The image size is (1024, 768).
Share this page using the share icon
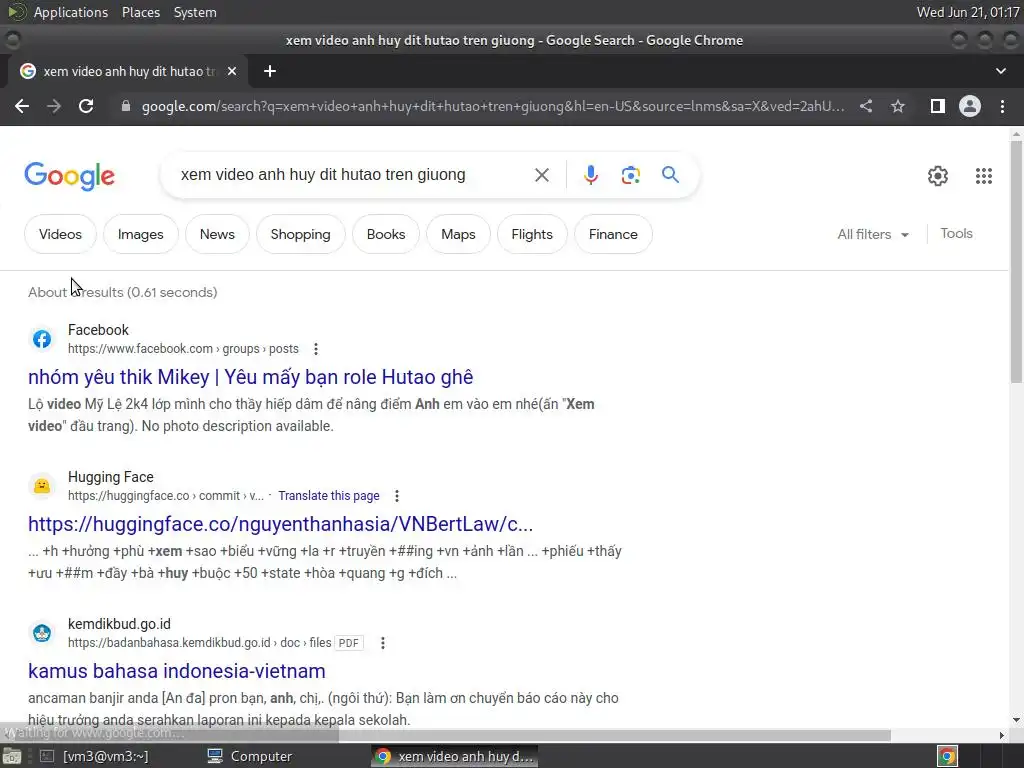(866, 106)
